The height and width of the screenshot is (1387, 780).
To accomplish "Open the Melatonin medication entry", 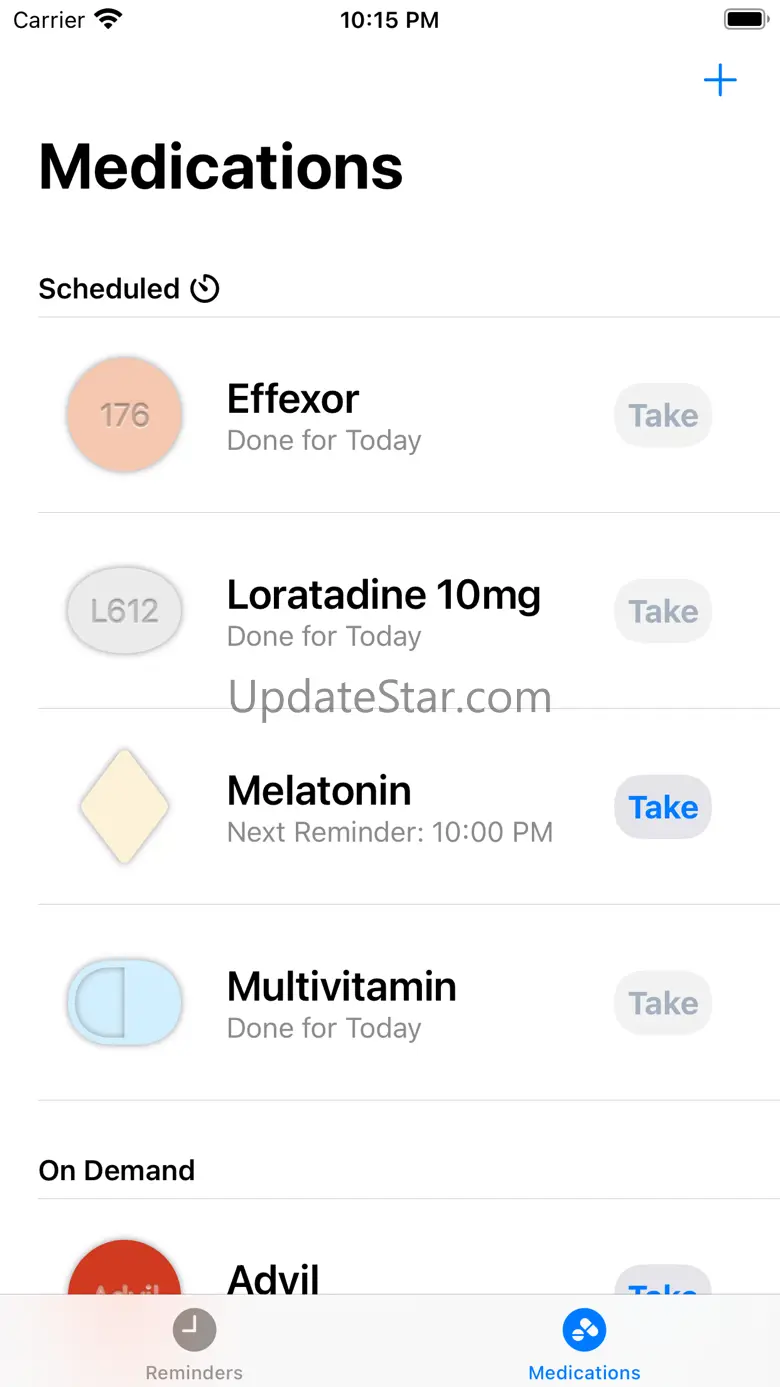I will pyautogui.click(x=389, y=807).
